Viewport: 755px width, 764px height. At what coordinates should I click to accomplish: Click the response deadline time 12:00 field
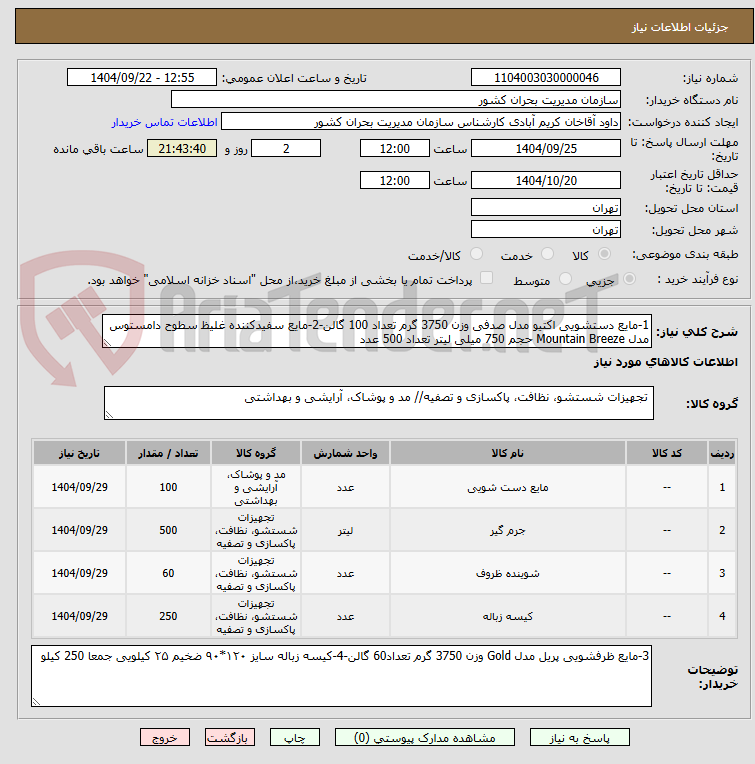tap(395, 148)
